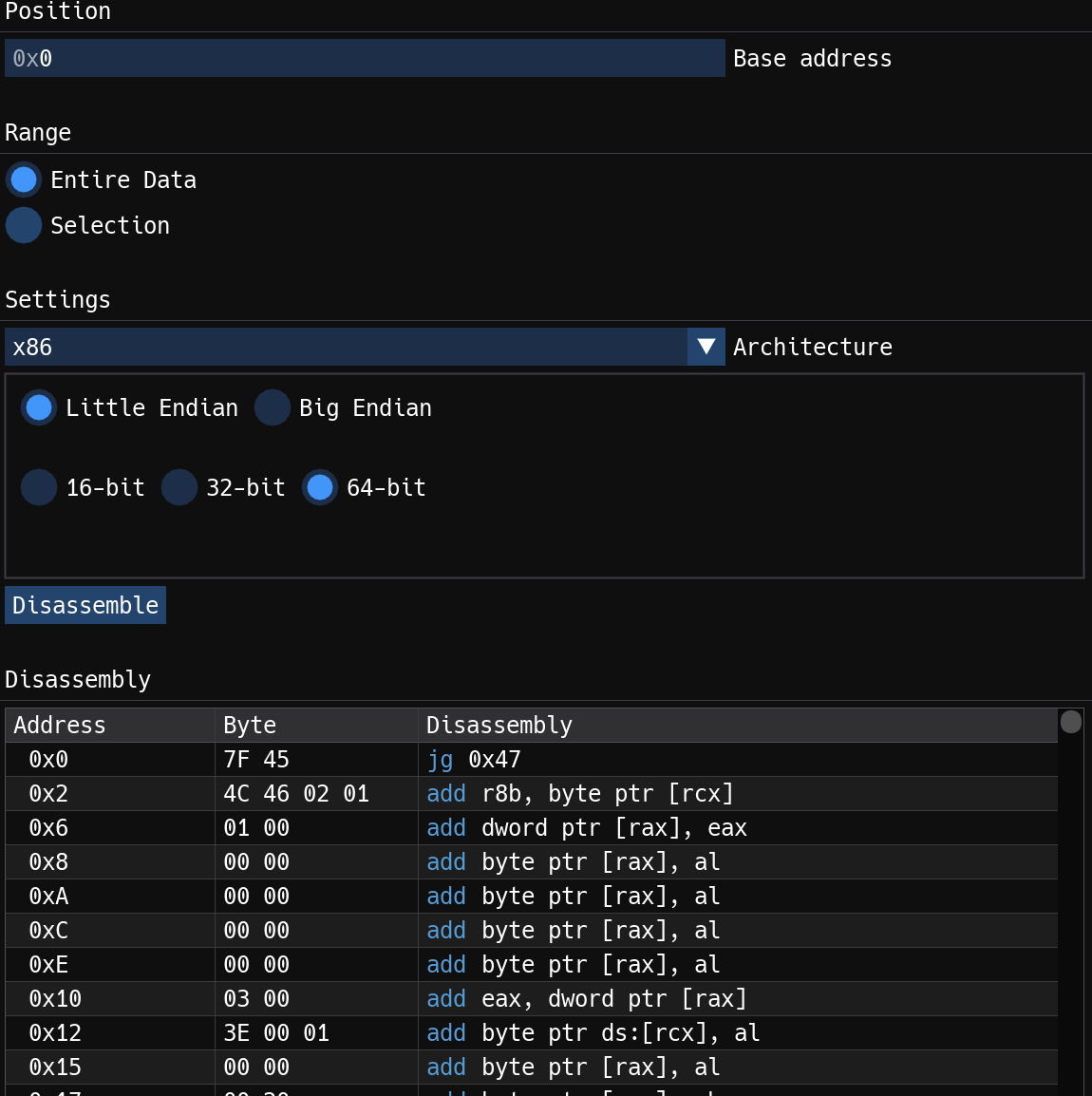Click 'add dword ptr [rax], eax' instruction
Viewport: 1092px width, 1096px height.
coord(587,827)
